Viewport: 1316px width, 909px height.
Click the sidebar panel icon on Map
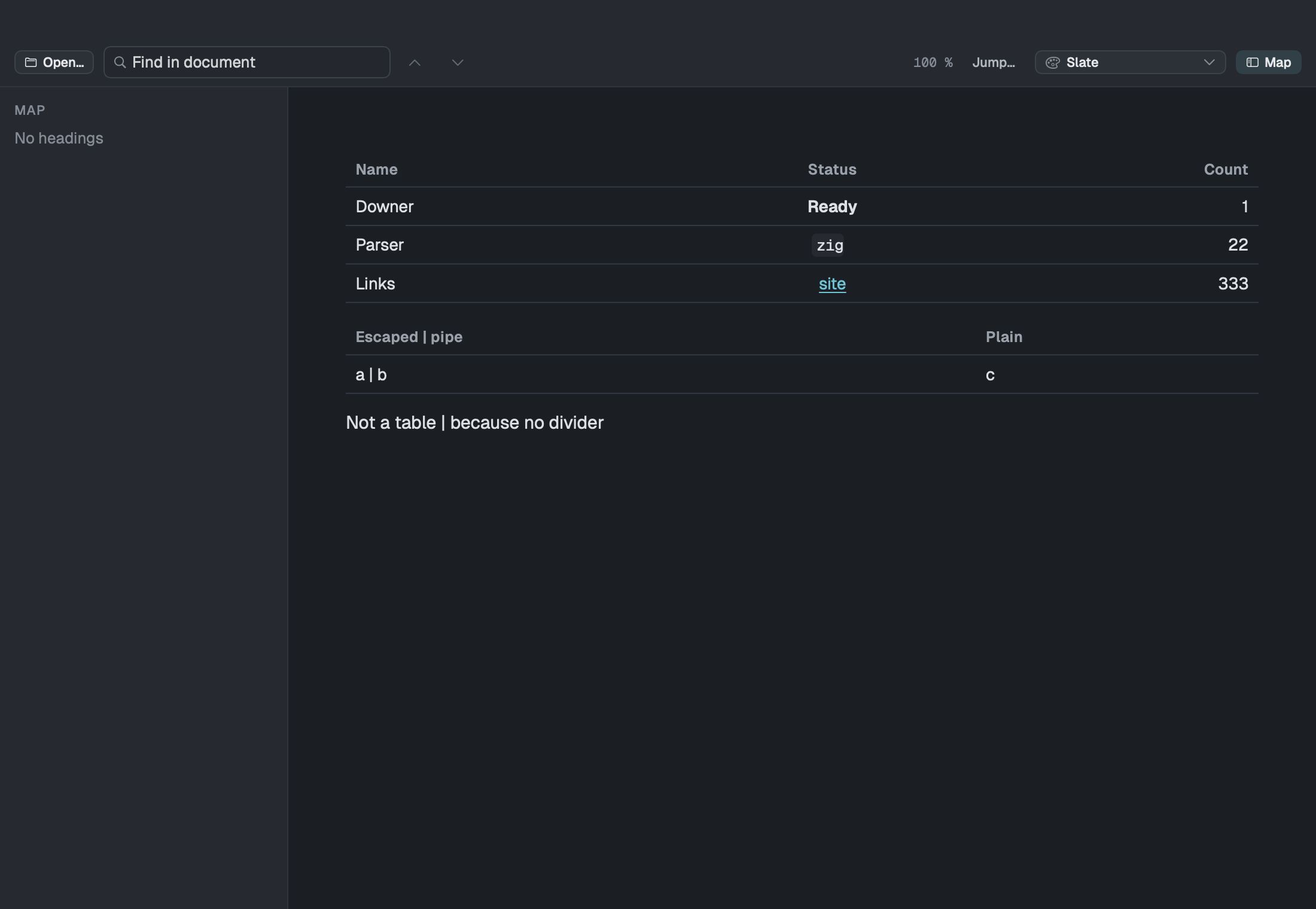tap(1252, 62)
